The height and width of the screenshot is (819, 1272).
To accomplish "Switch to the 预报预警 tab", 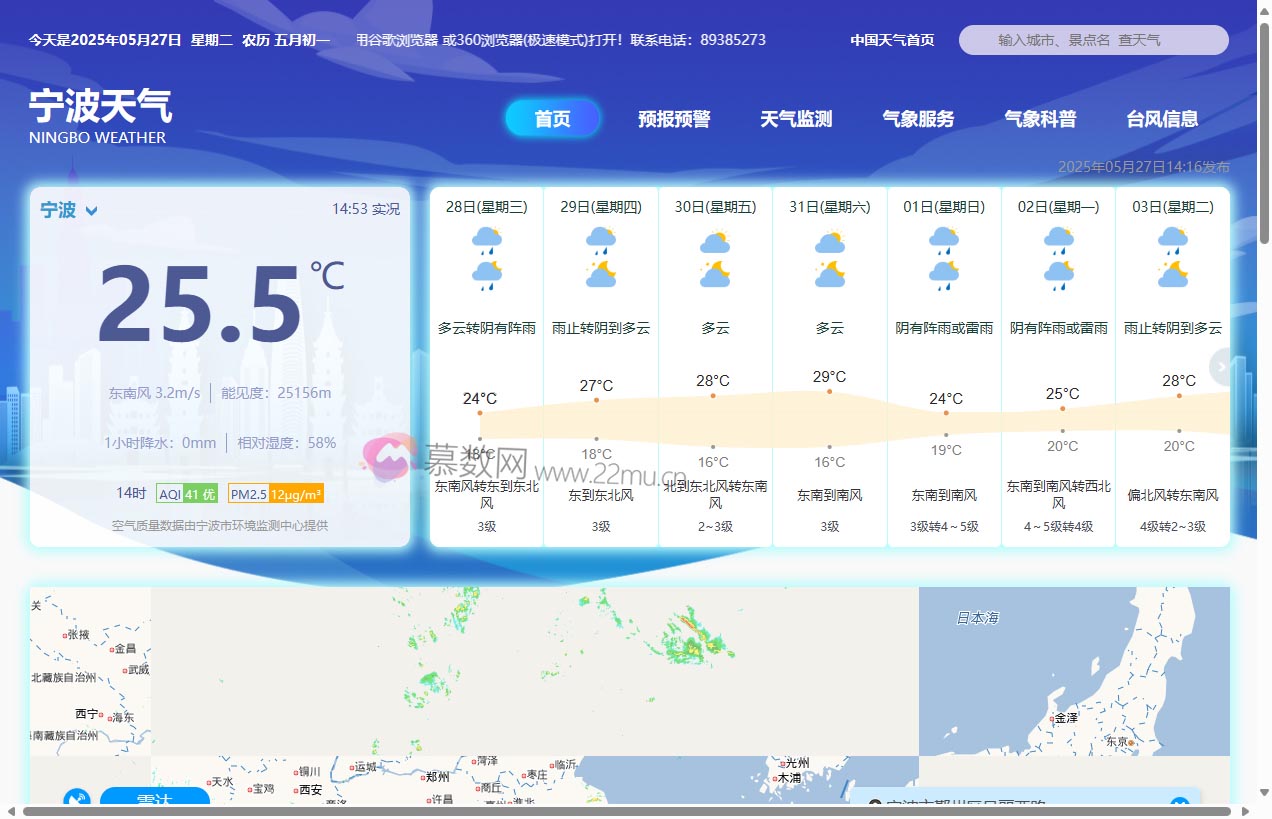I will tap(674, 118).
